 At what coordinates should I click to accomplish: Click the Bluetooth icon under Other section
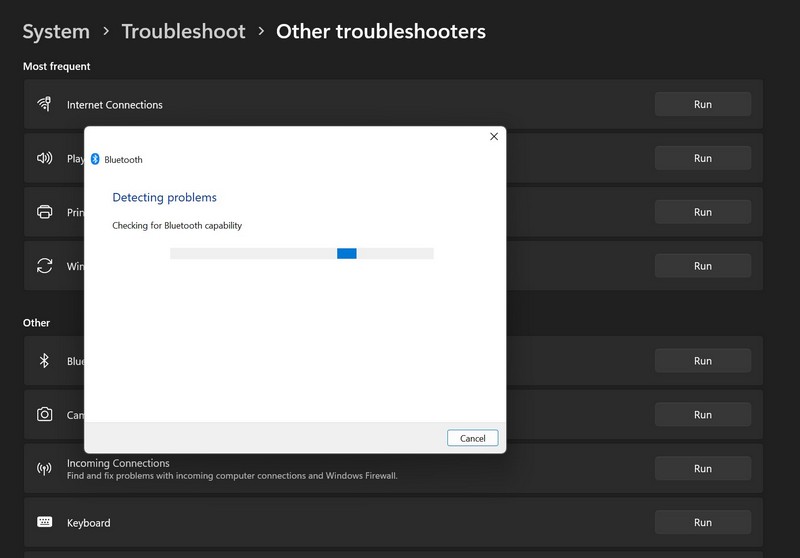pyautogui.click(x=44, y=361)
